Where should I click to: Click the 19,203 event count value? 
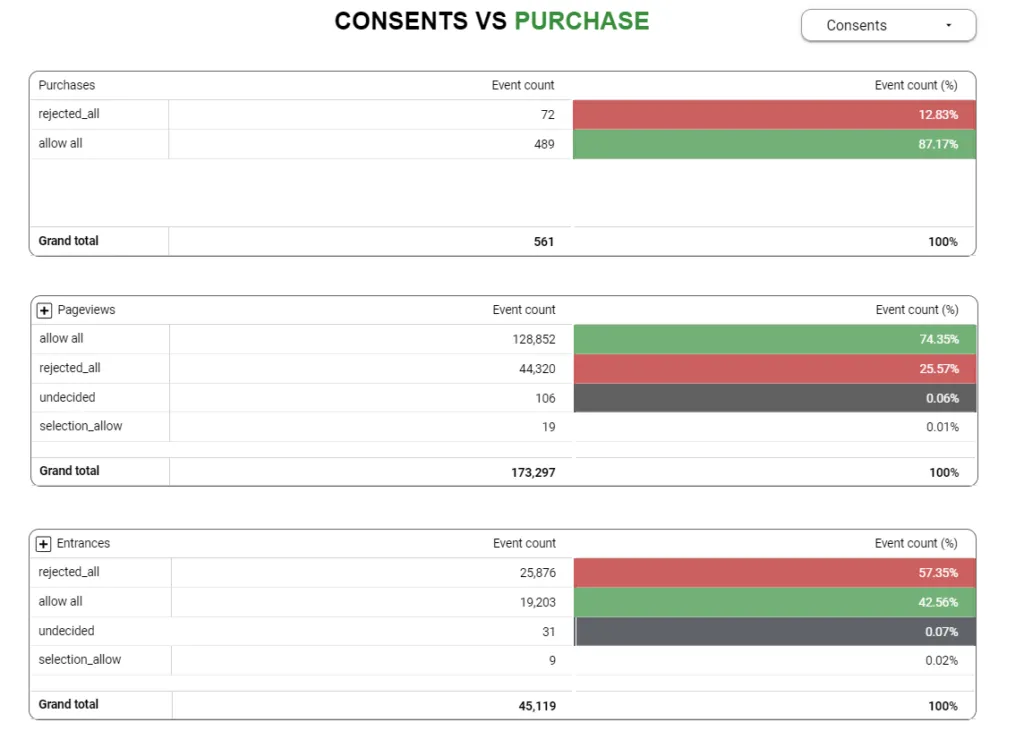tap(537, 603)
